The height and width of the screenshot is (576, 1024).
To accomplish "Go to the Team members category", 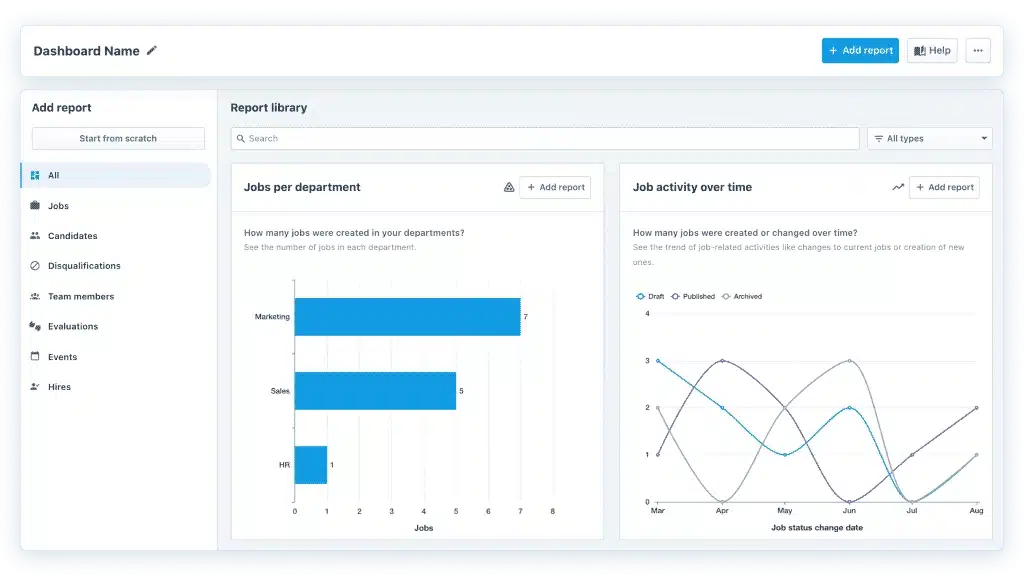I will click(x=80, y=297).
